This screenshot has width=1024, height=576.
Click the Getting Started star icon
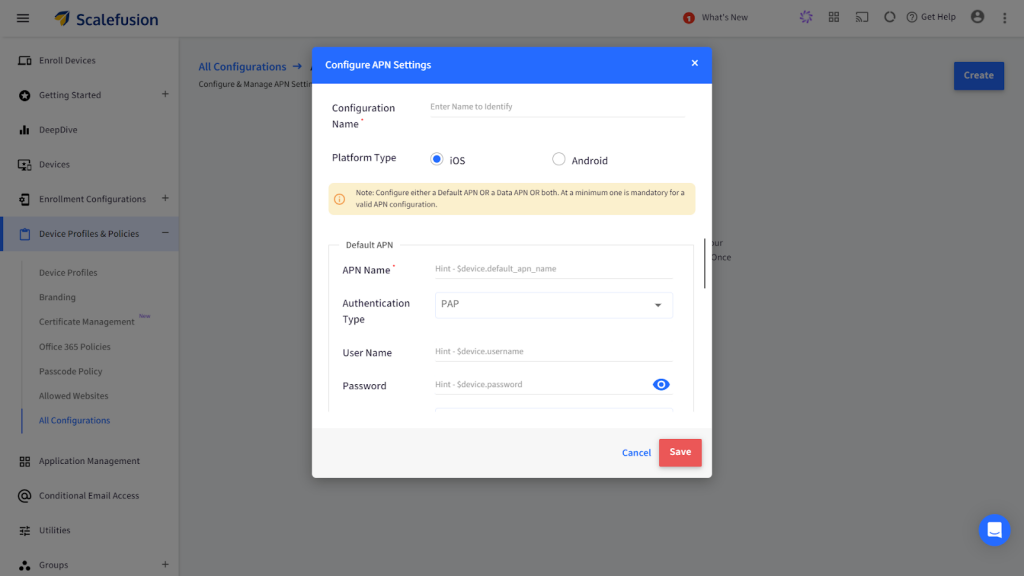[25, 95]
